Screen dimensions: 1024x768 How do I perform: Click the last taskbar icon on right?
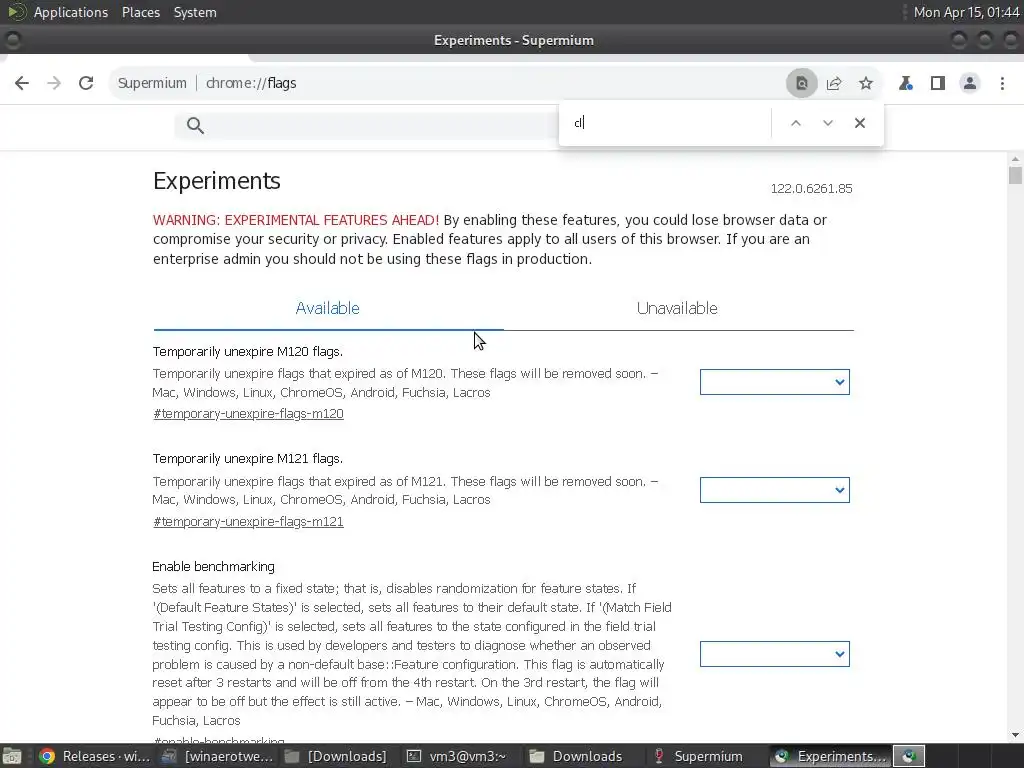909,756
